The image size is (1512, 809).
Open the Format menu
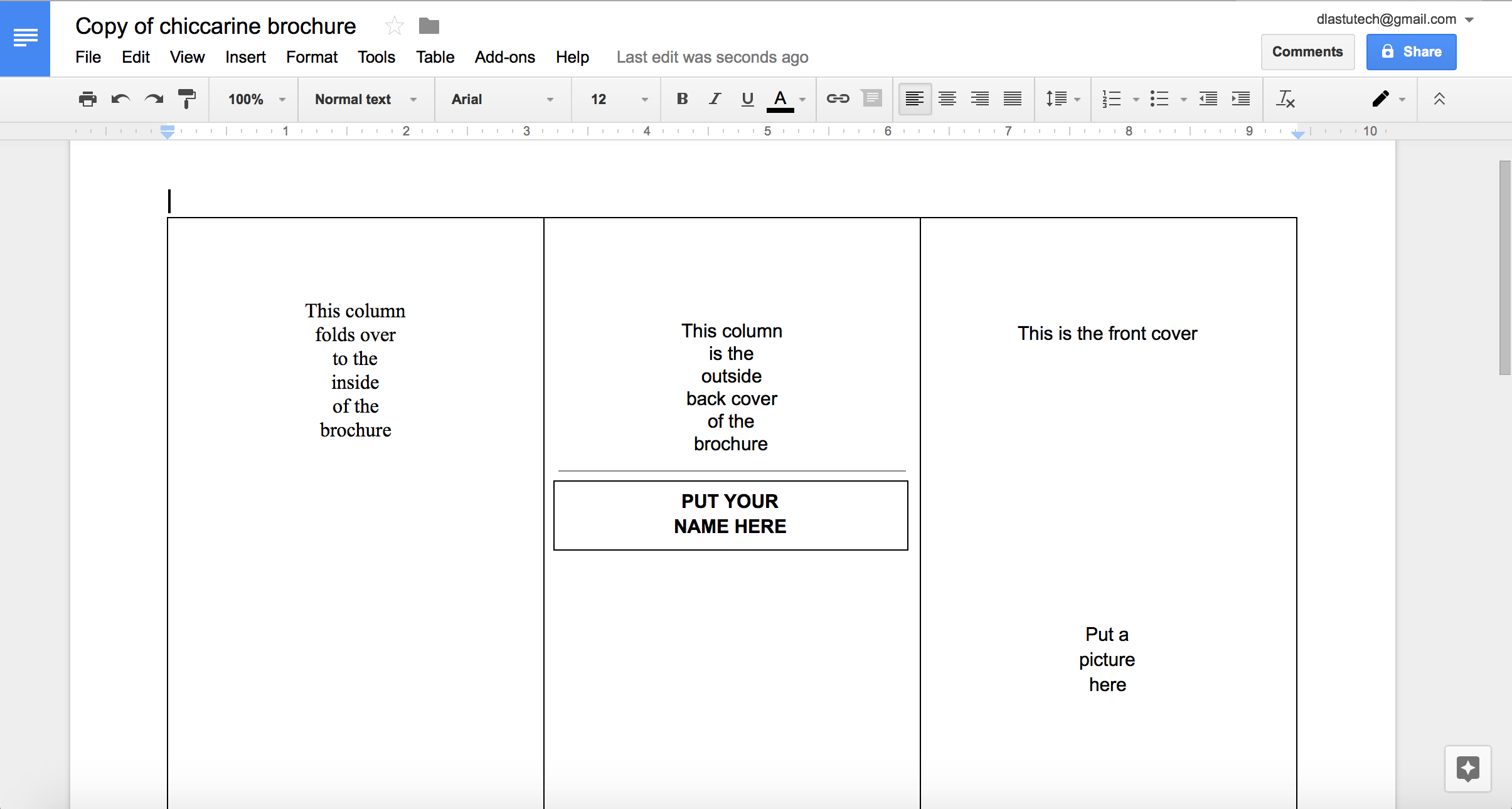click(311, 57)
